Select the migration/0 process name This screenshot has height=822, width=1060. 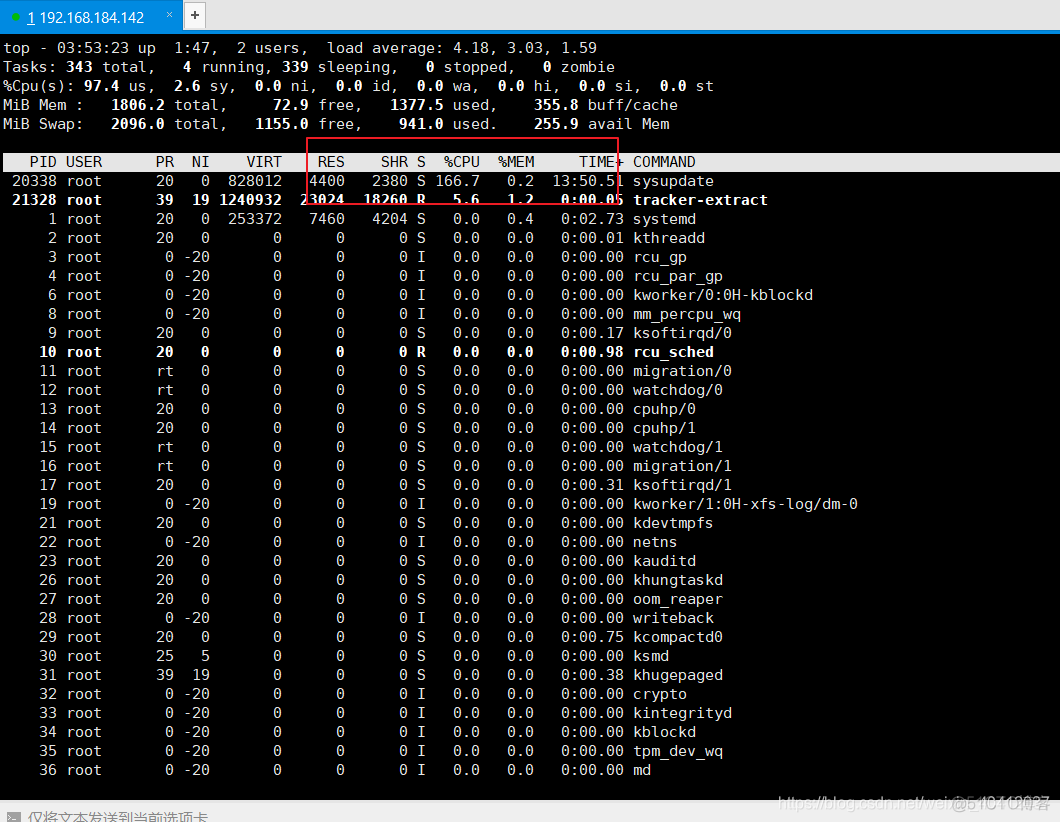coord(682,370)
